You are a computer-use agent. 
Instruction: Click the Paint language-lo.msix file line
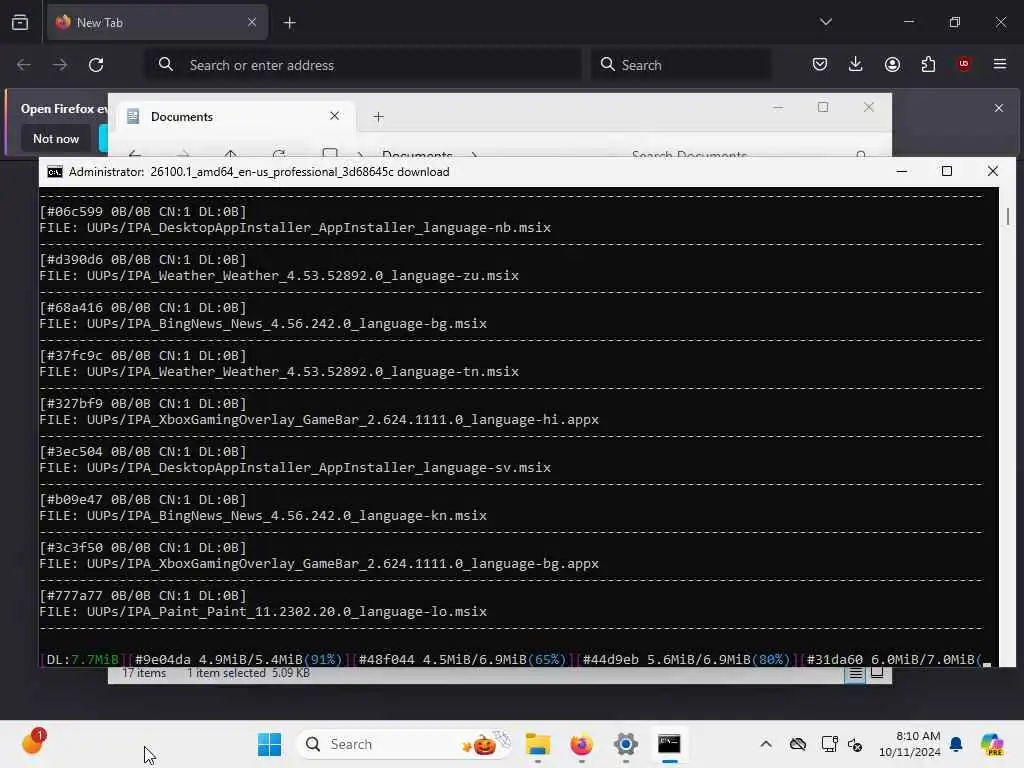(x=263, y=612)
